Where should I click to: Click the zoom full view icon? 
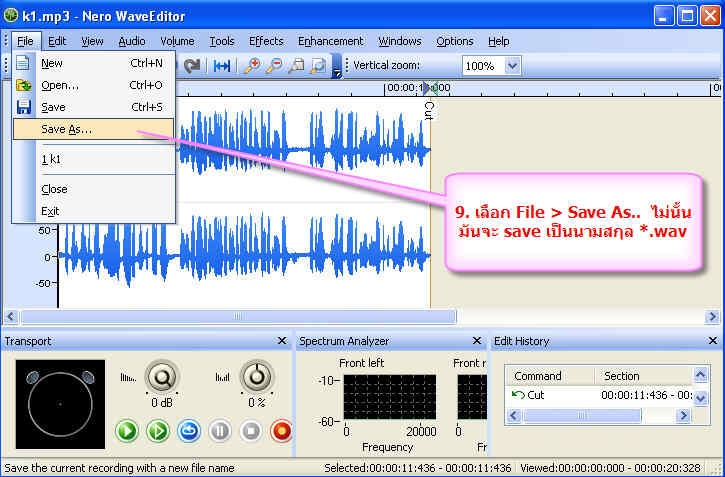tap(318, 66)
